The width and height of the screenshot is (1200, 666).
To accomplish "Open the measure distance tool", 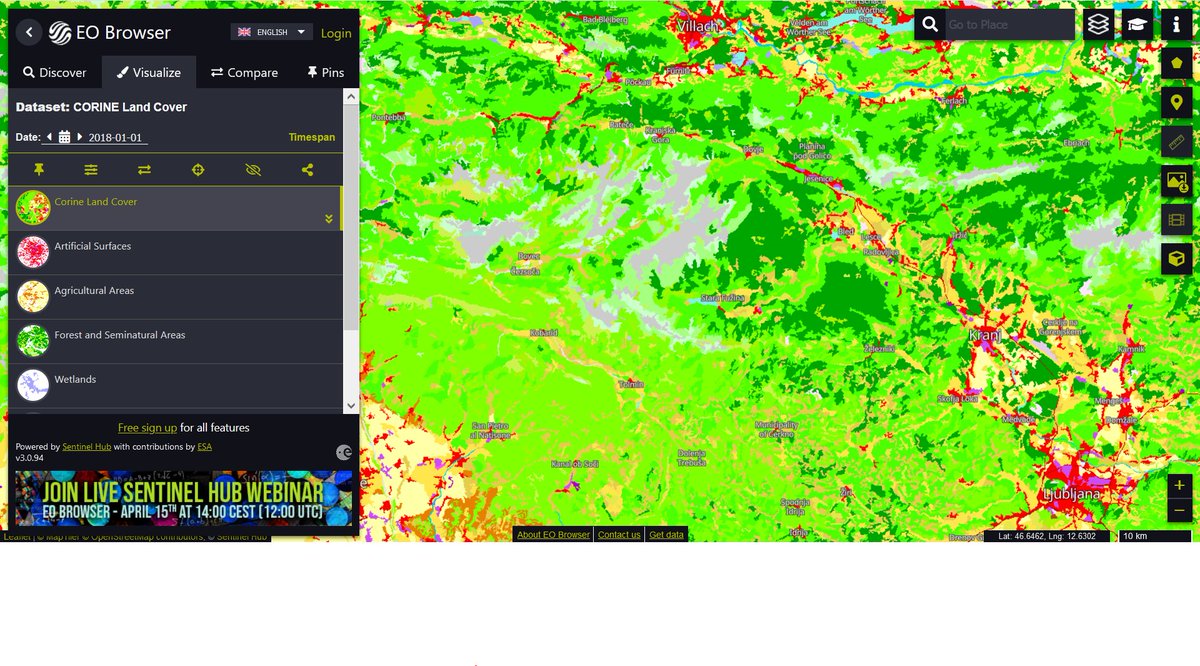I will pos(1177,141).
